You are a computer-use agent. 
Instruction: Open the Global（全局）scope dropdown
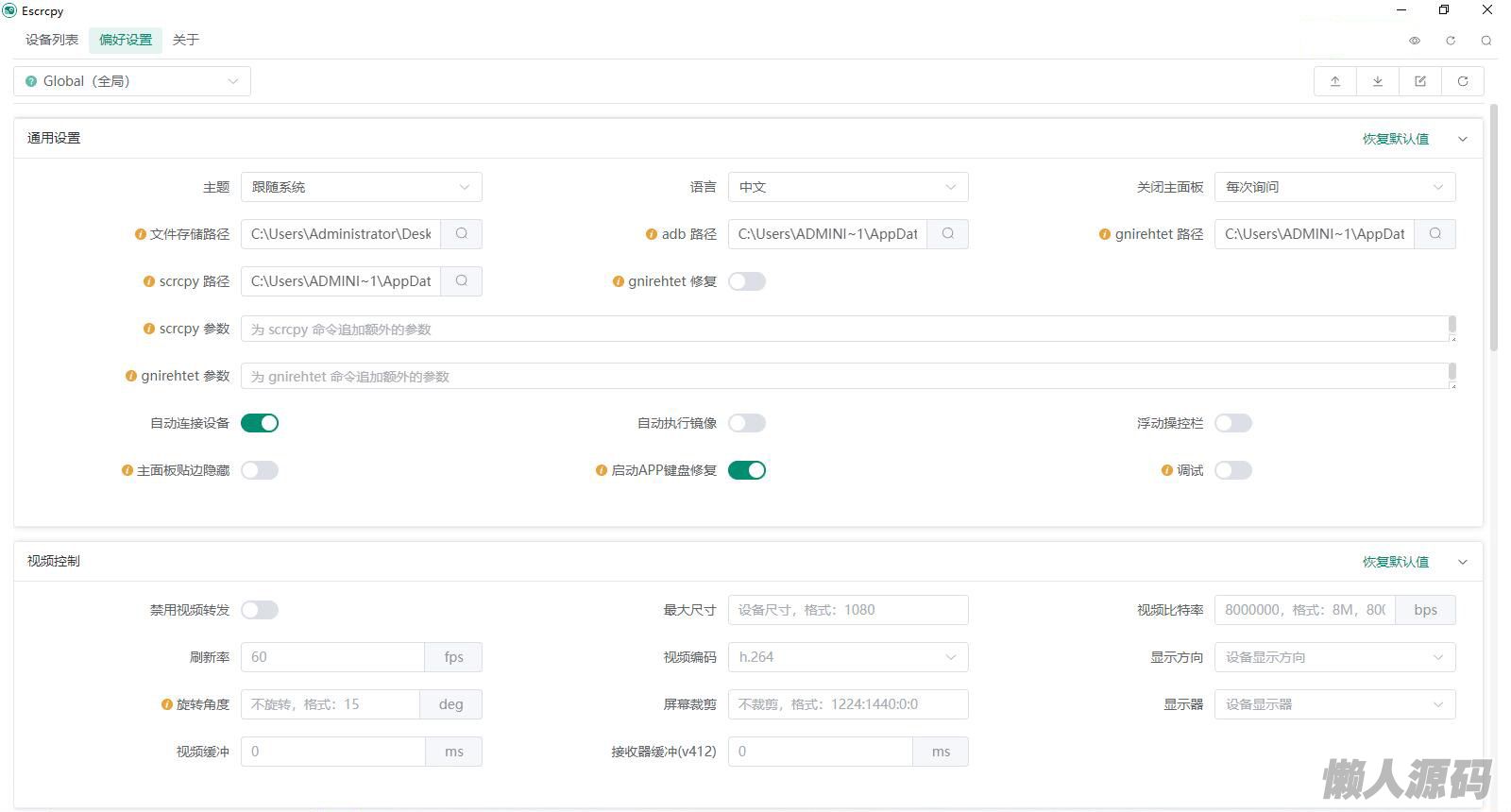132,81
